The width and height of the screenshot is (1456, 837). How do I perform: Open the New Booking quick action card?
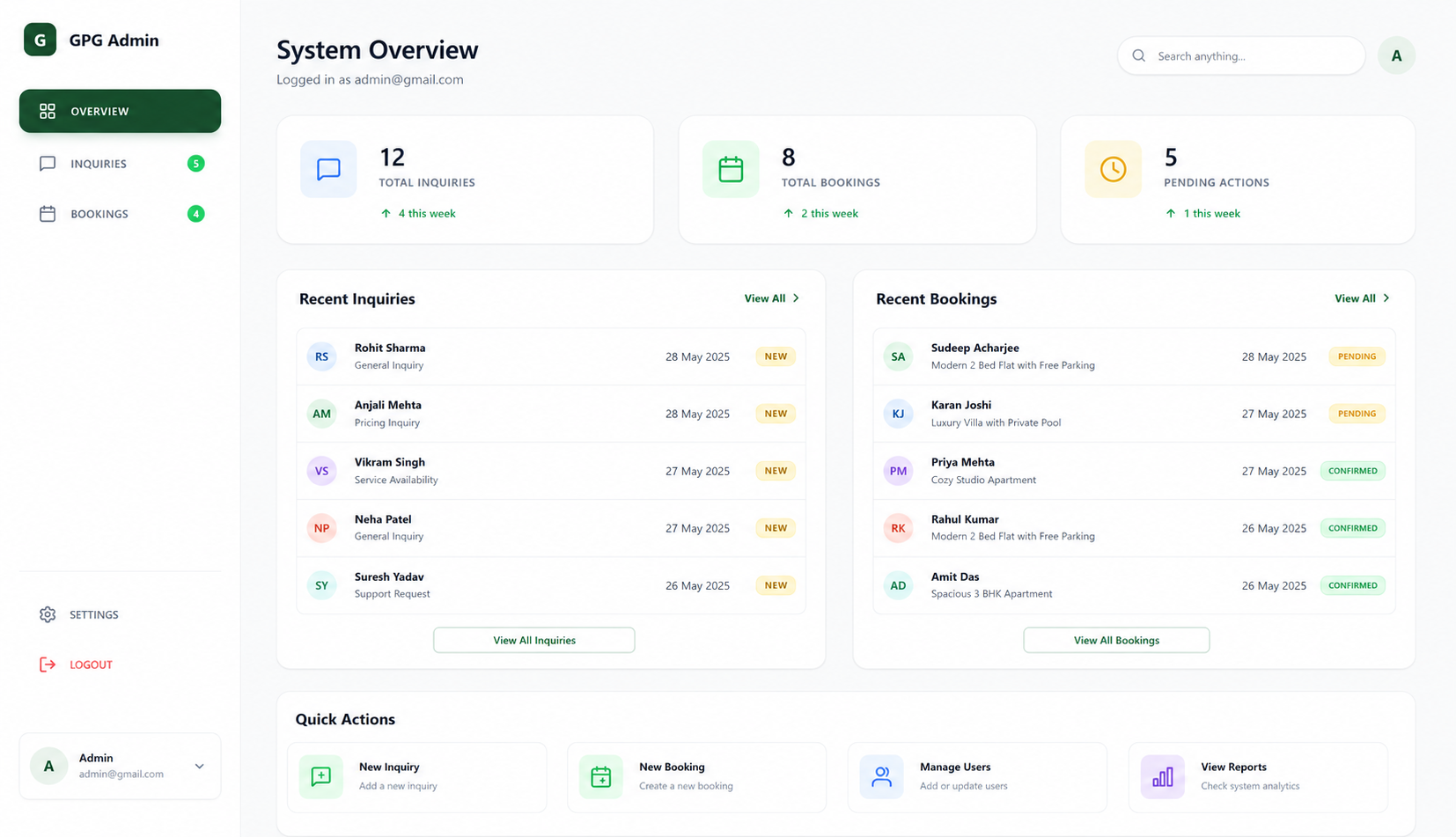696,776
